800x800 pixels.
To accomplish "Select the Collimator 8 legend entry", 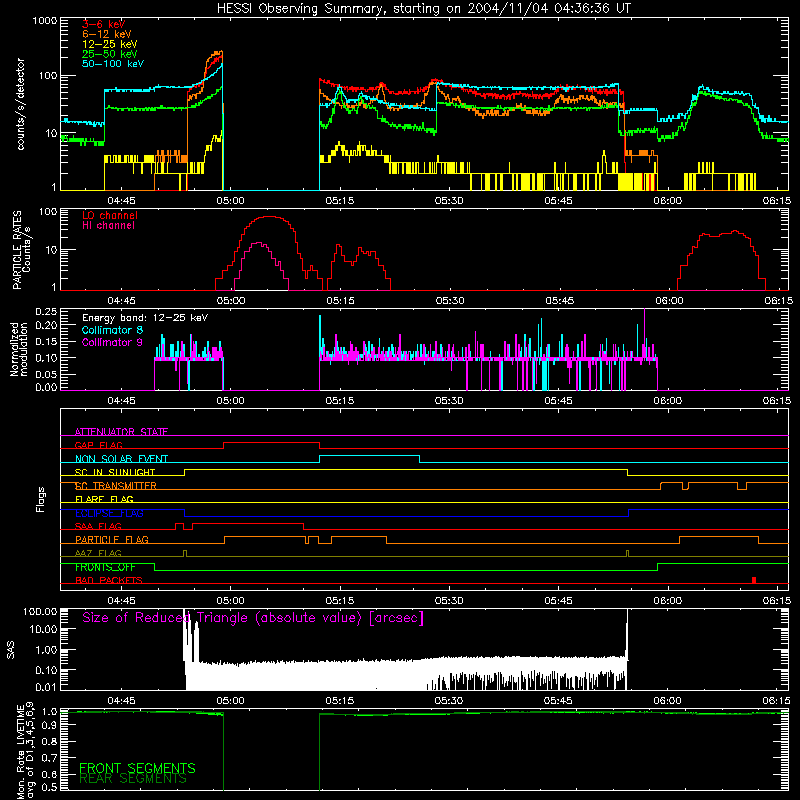I will pos(112,330).
